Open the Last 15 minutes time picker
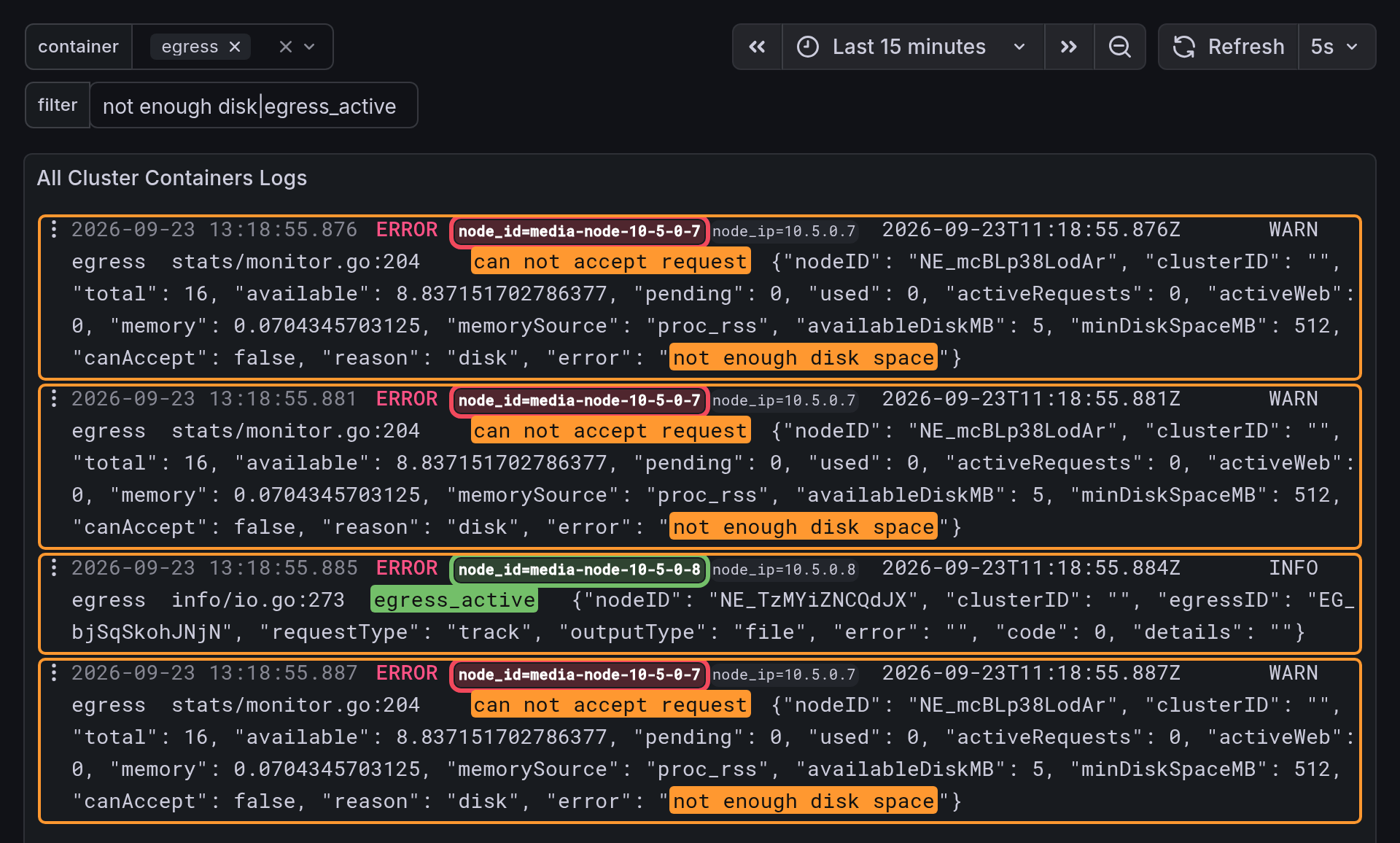The height and width of the screenshot is (843, 1400). (913, 47)
